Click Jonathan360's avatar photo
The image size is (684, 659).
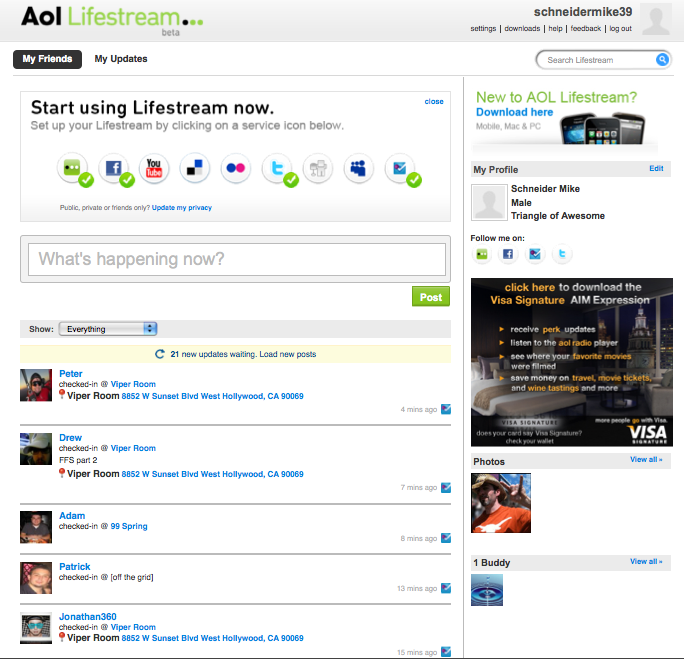point(36,628)
